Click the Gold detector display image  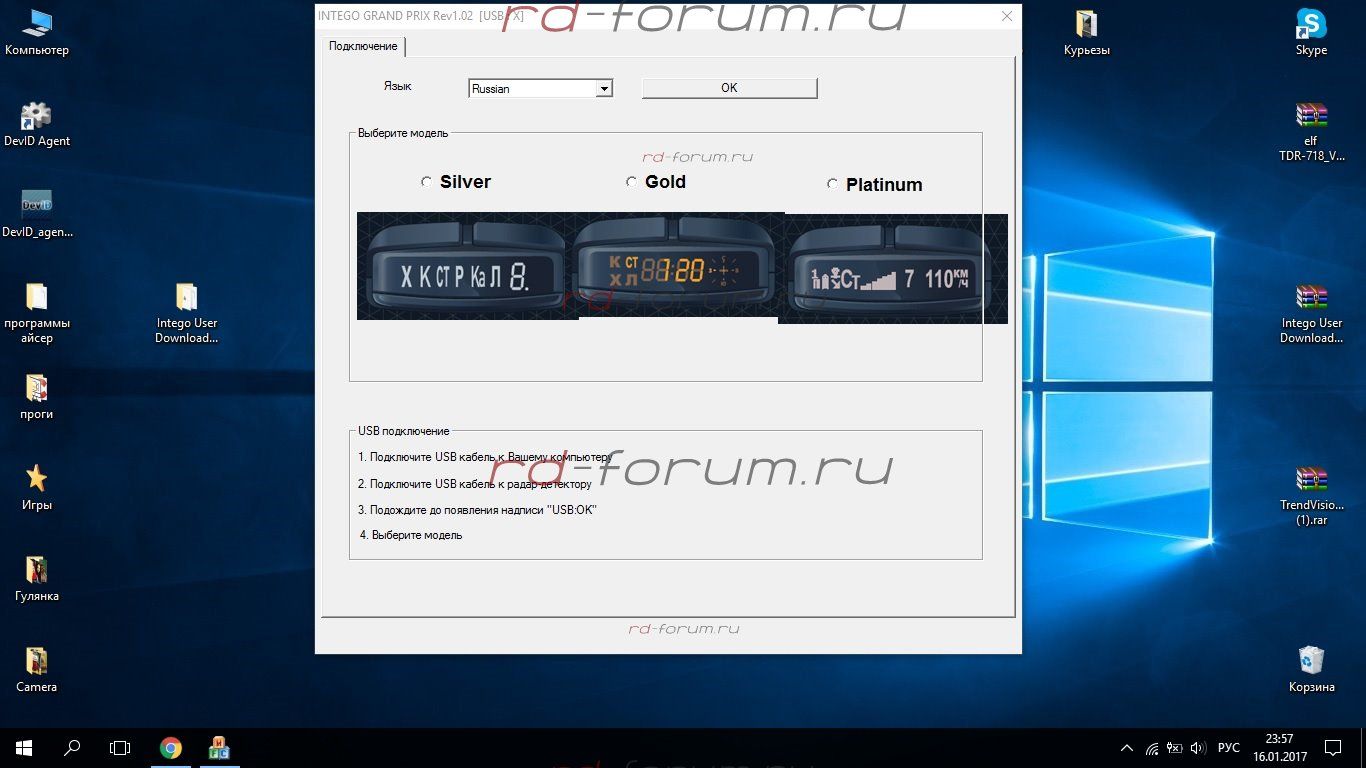click(676, 266)
